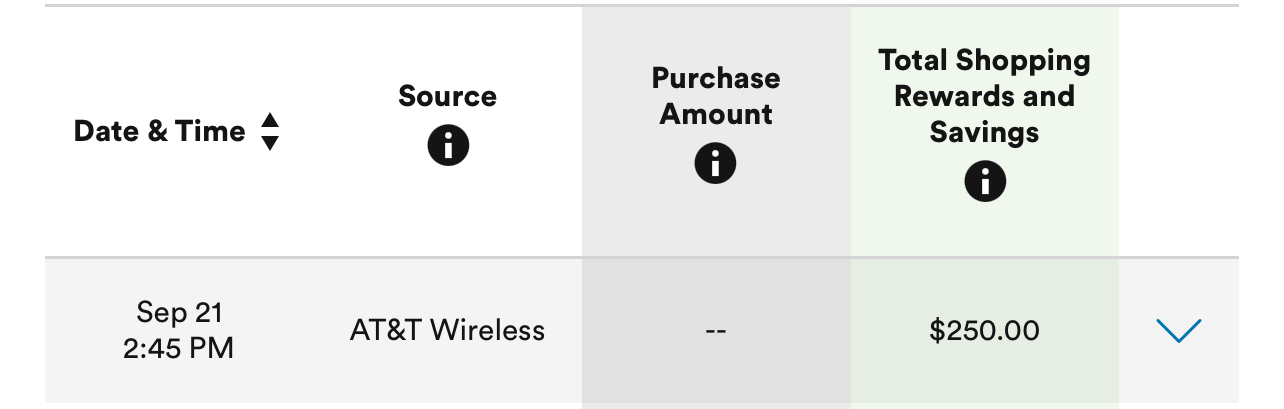Open the info icon under Source
1284x409 pixels.
coord(448,146)
